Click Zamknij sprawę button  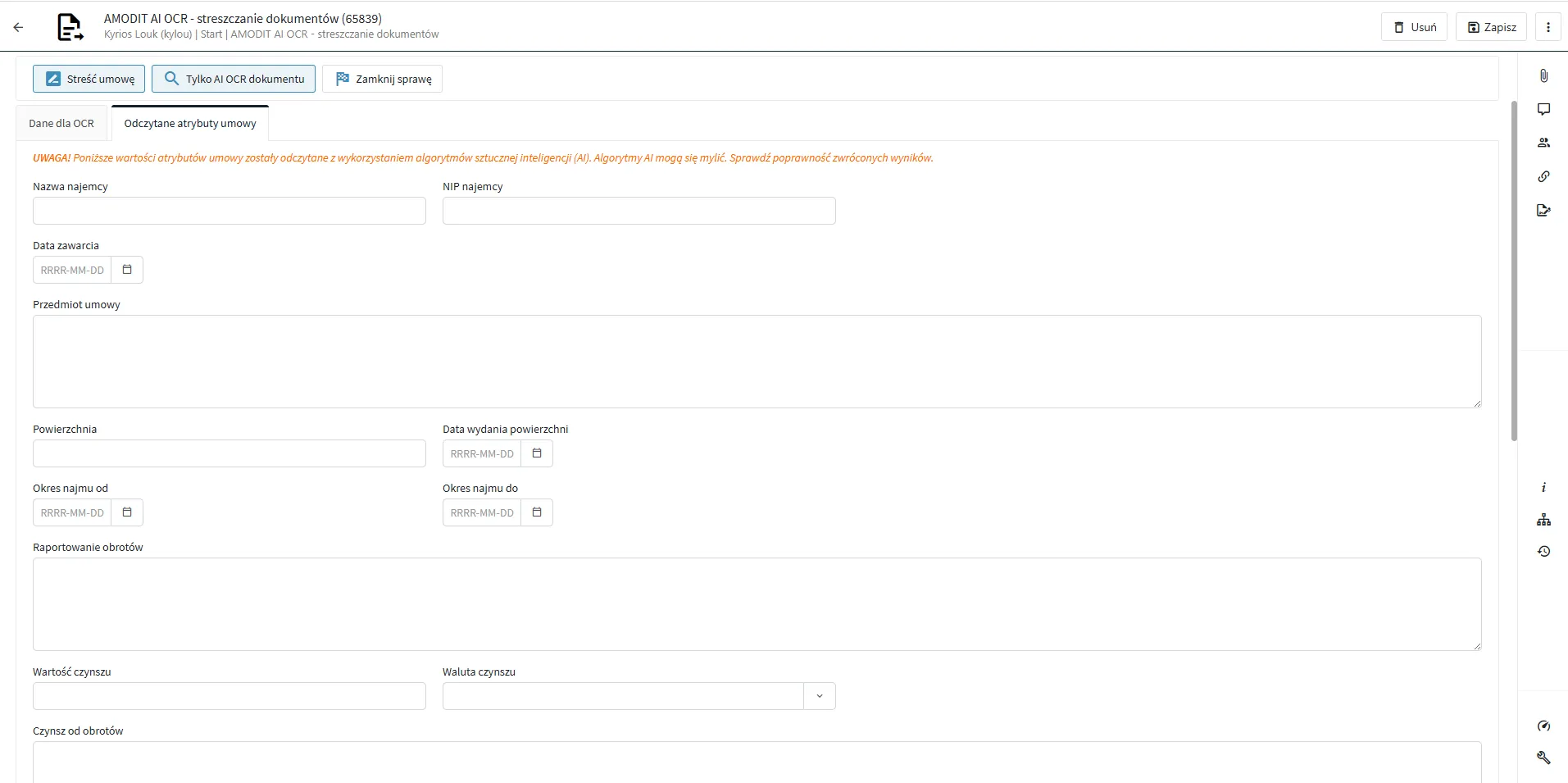pos(382,79)
